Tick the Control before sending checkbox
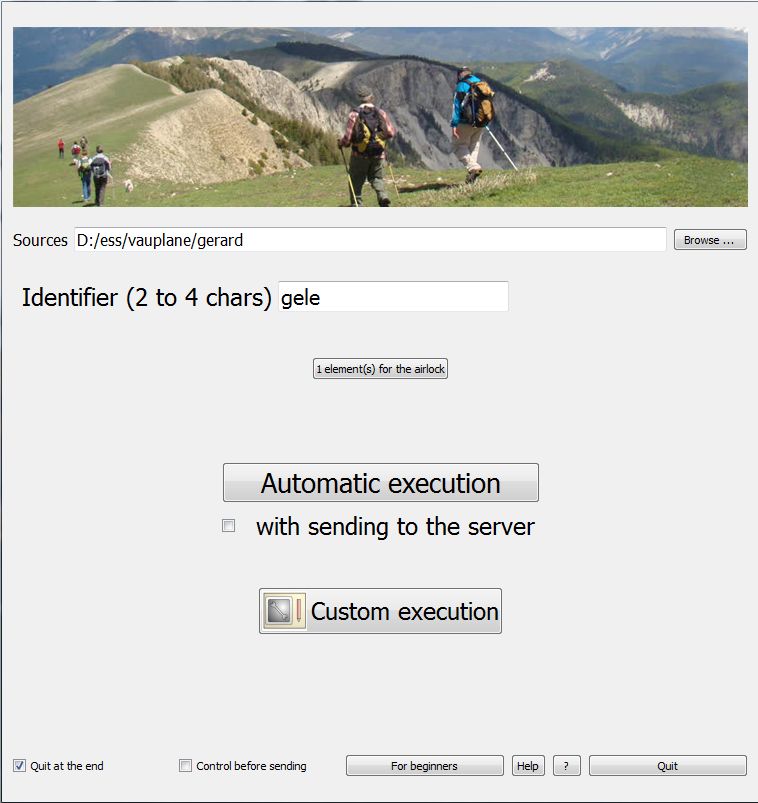This screenshot has height=803, width=758. point(185,766)
